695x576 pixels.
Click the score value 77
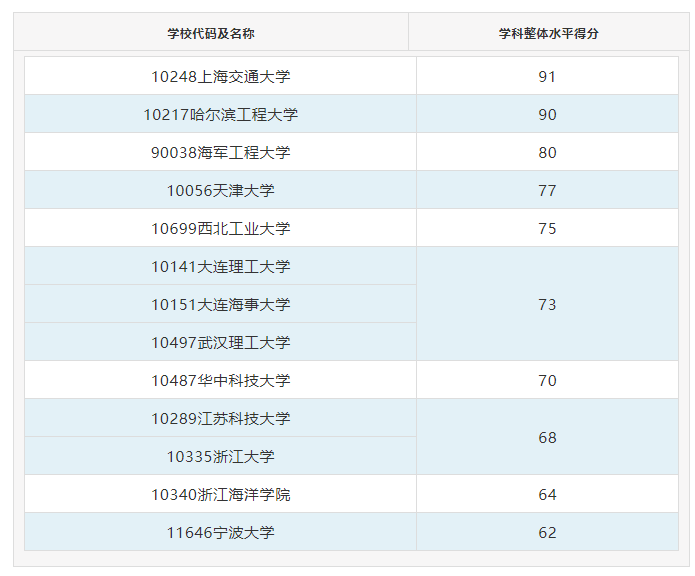pos(547,191)
